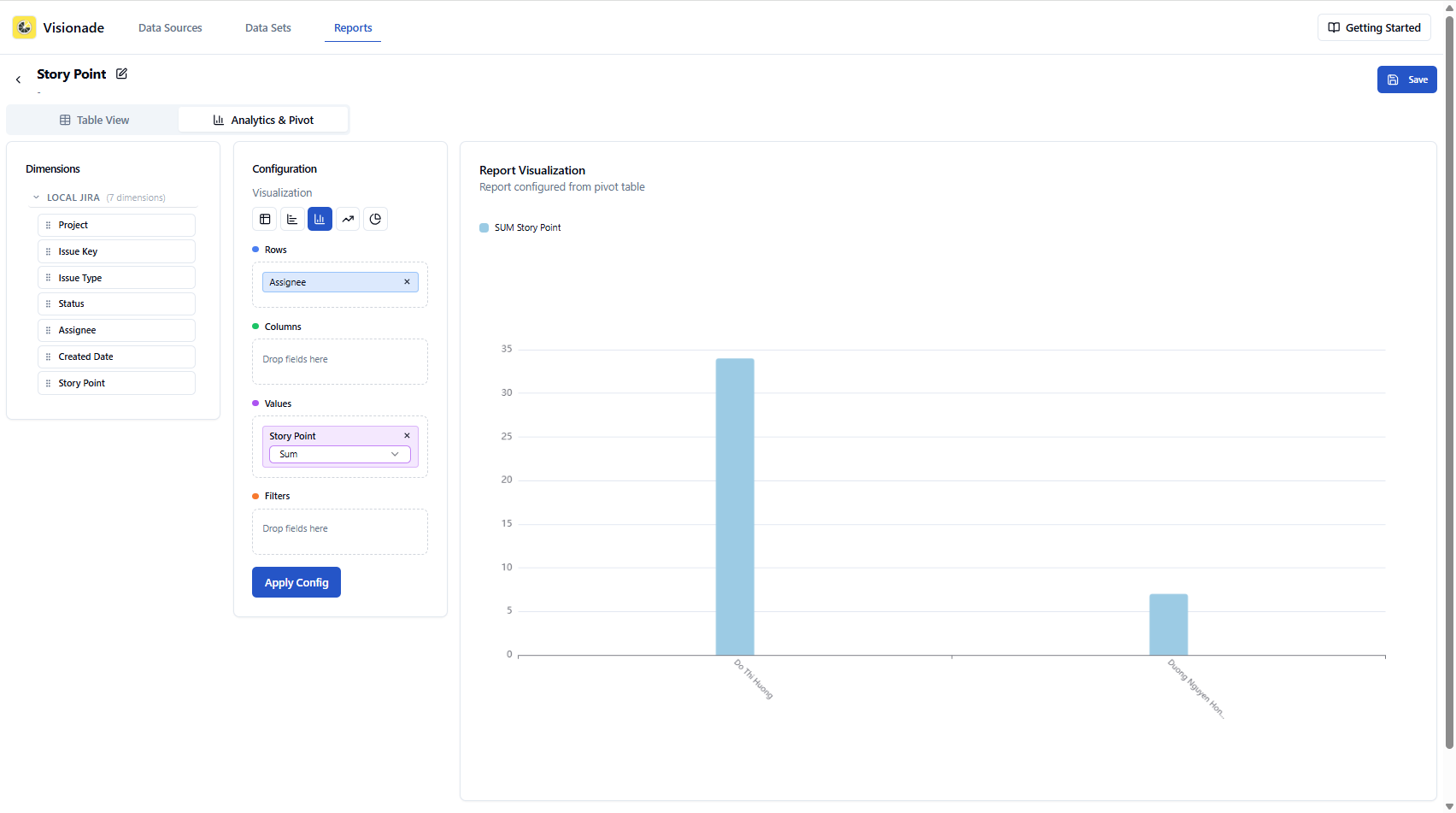Save the Story Point report
This screenshot has width=1456, height=813.
pos(1406,79)
